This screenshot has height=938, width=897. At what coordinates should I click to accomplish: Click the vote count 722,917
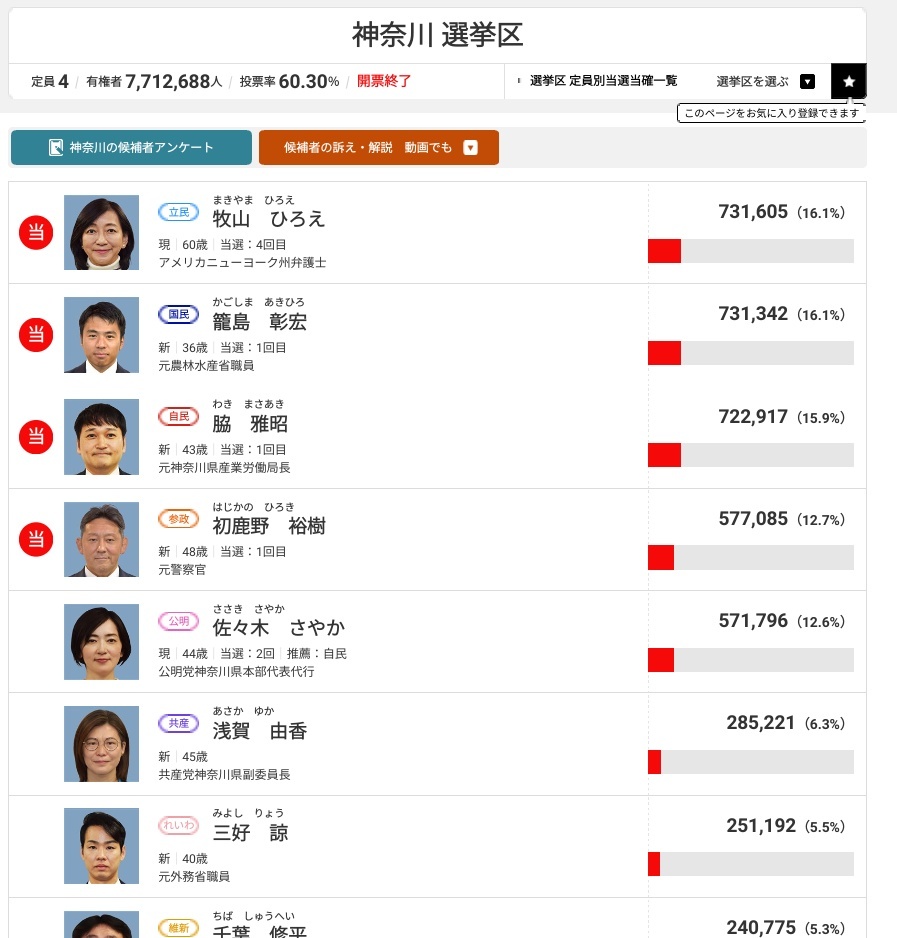[x=753, y=416]
